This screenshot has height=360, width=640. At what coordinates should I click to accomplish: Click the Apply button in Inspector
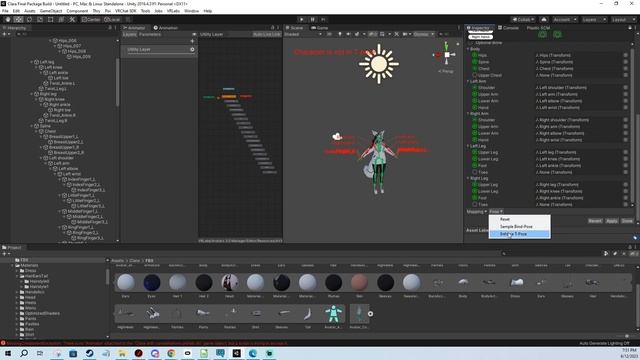(611, 221)
